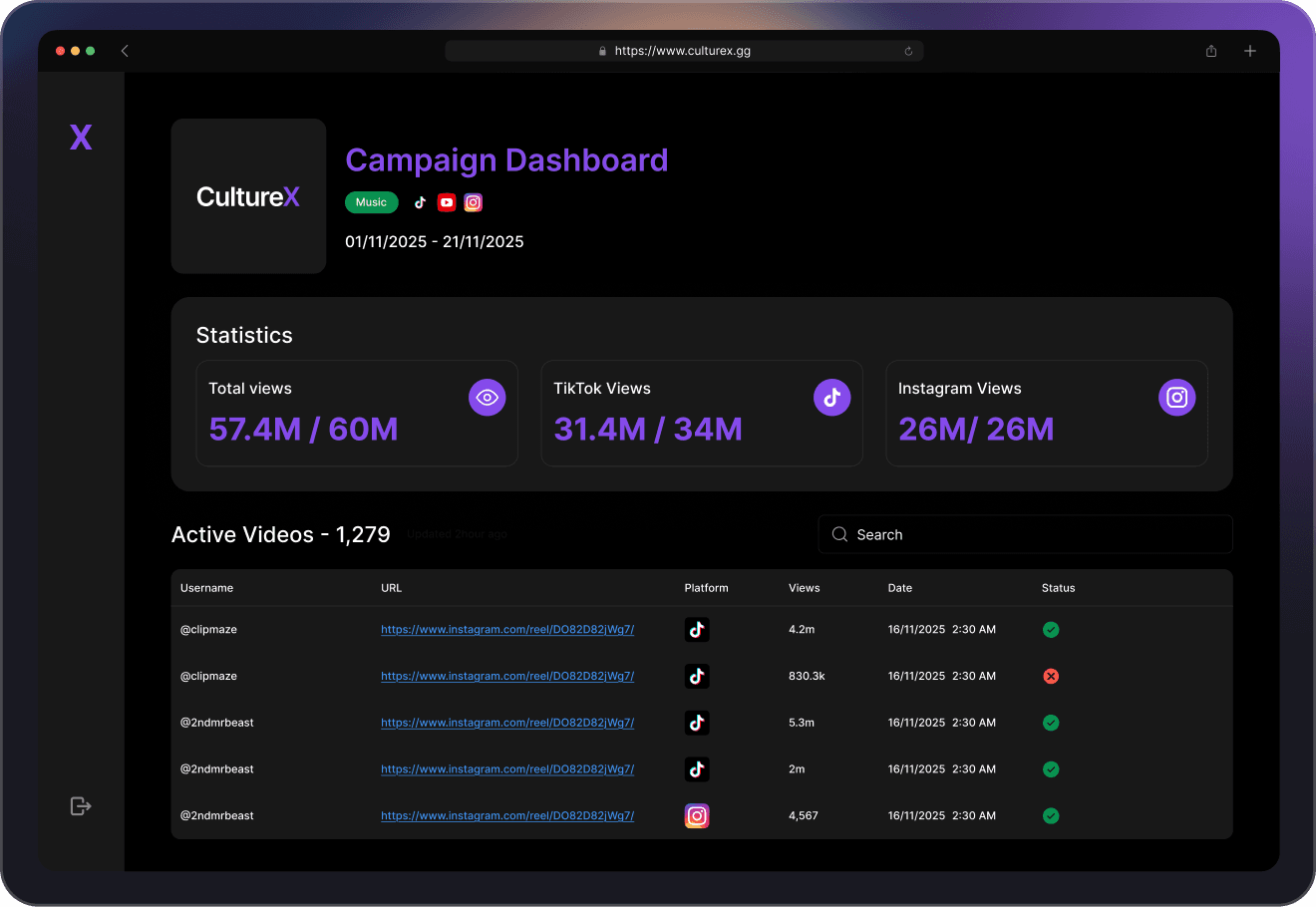
Task: Click the eye icon on Total views card
Action: pyautogui.click(x=487, y=398)
